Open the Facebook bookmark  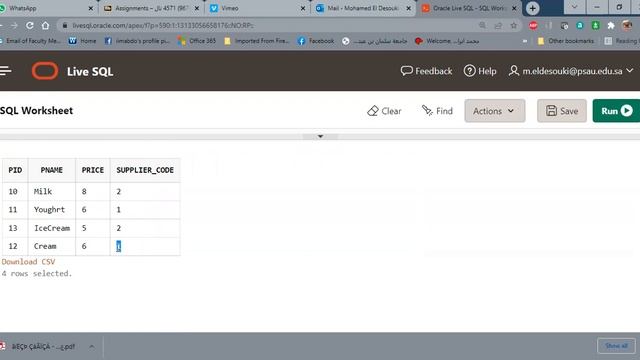tap(316, 41)
